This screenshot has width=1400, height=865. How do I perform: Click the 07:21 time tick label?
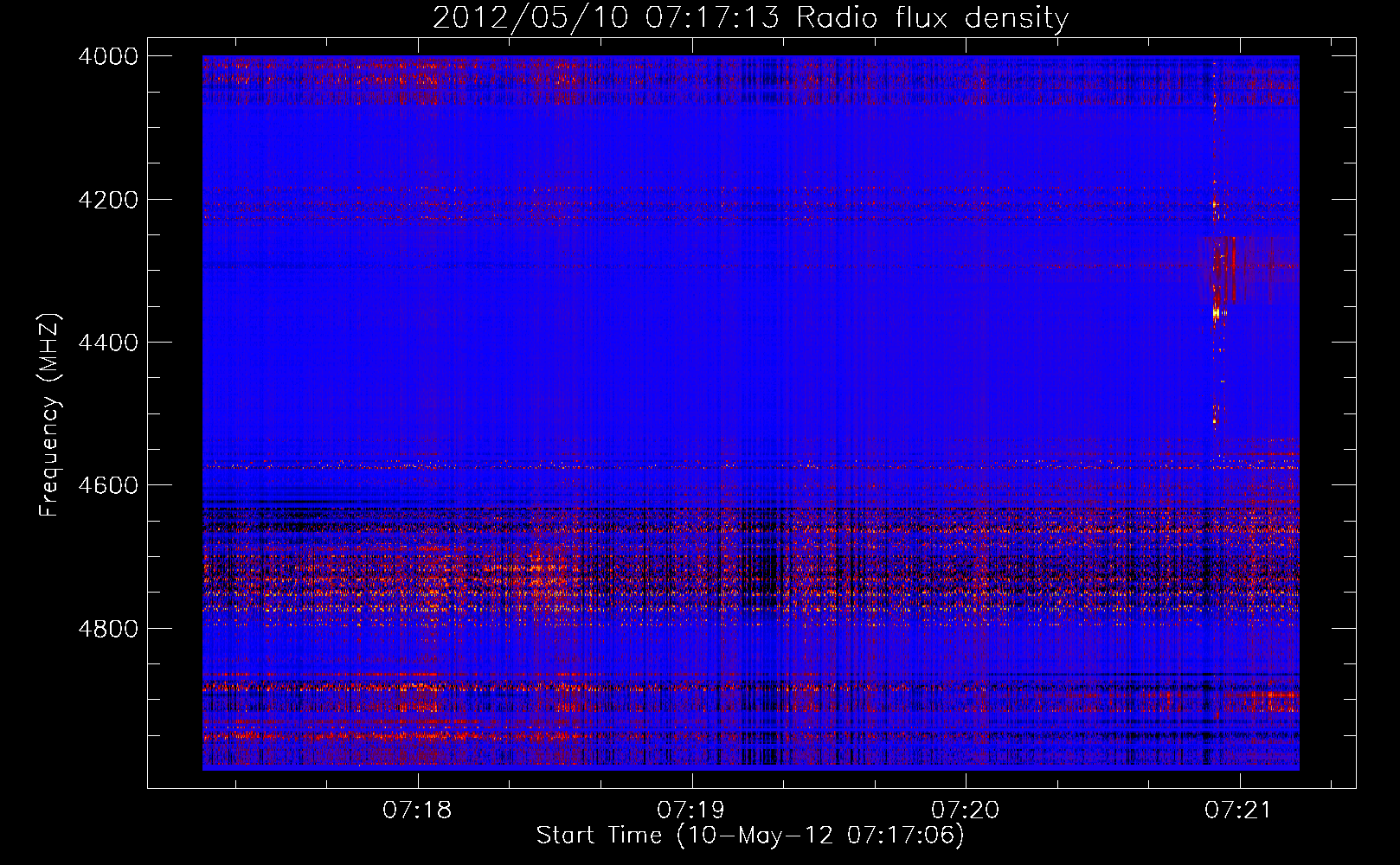[1239, 811]
